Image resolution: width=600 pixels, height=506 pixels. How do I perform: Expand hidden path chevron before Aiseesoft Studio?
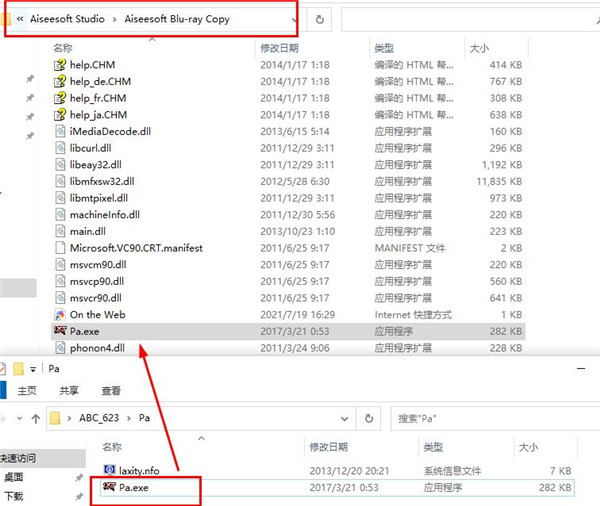(20, 19)
